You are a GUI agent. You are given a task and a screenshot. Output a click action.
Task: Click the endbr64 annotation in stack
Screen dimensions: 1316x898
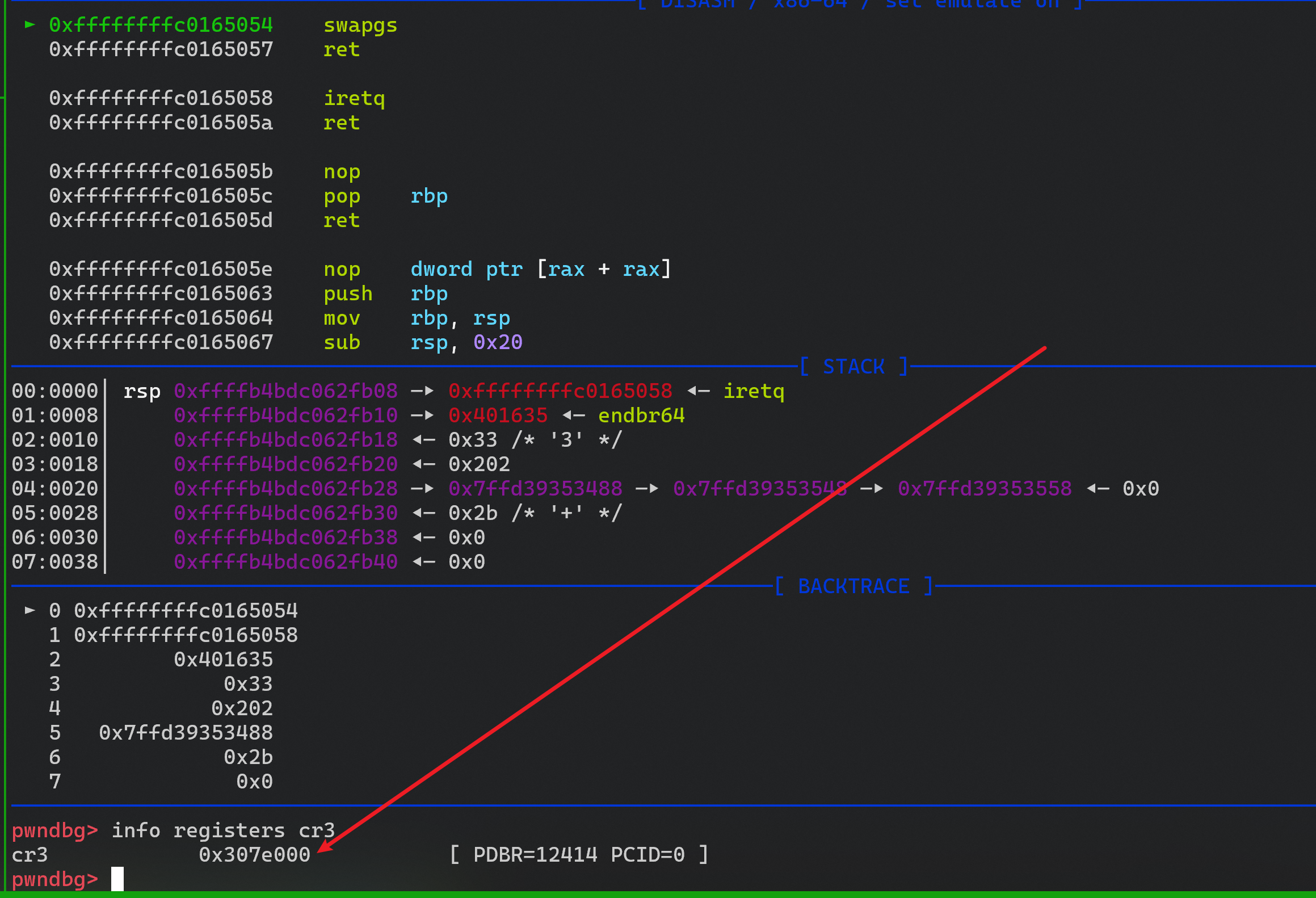point(641,416)
